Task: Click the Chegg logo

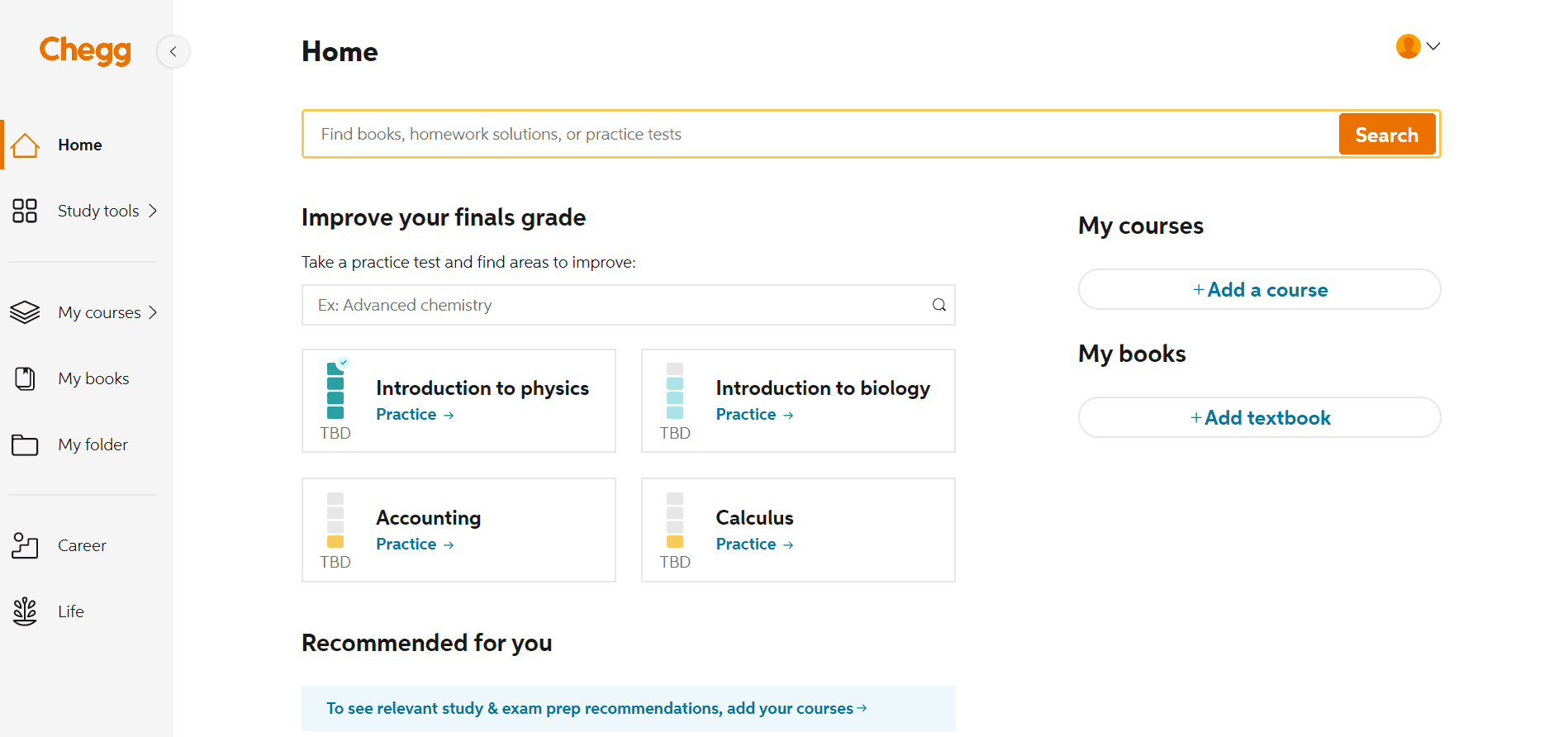Action: tap(85, 50)
